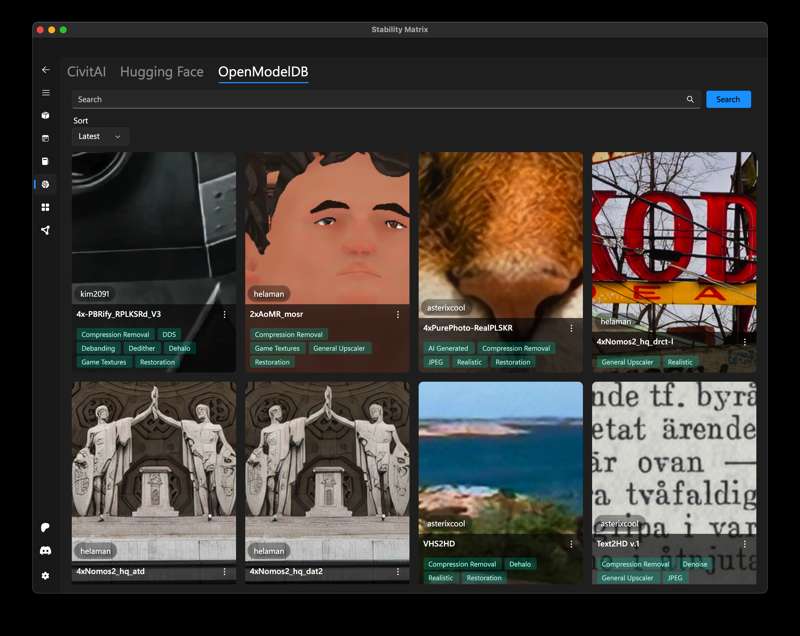Open the three-dot menu for 2xAoMR_mosr
800x636 pixels.
[x=398, y=314]
